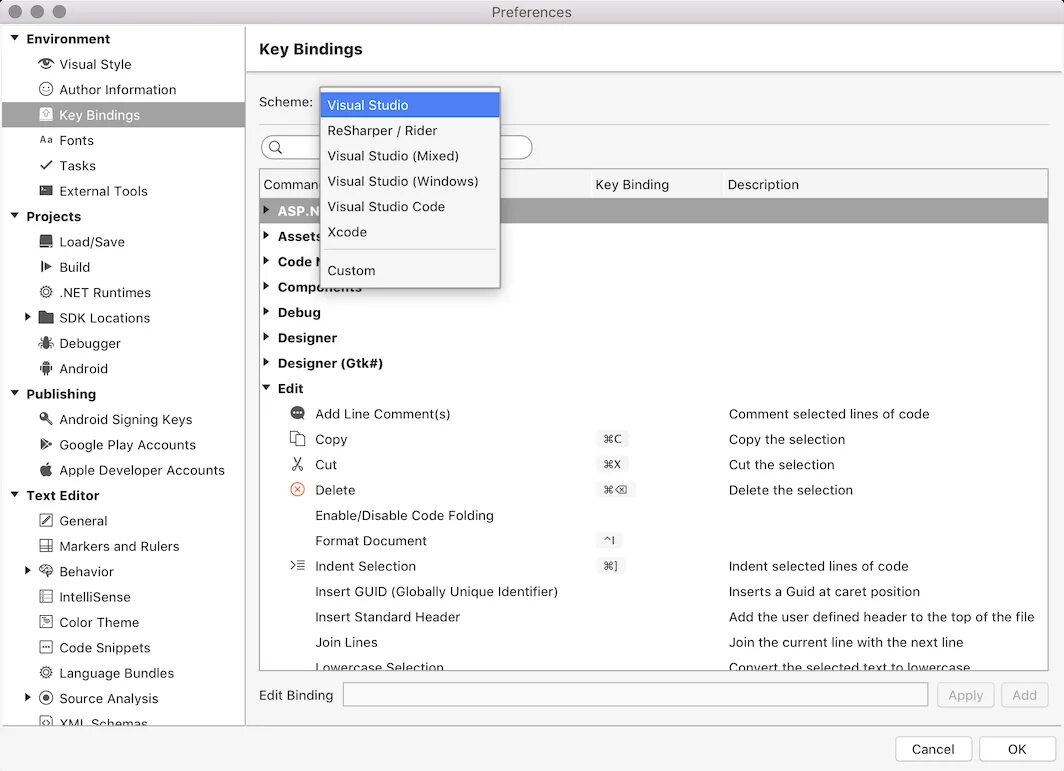Click the Cut scissors icon
This screenshot has height=771, width=1064.
pos(297,464)
